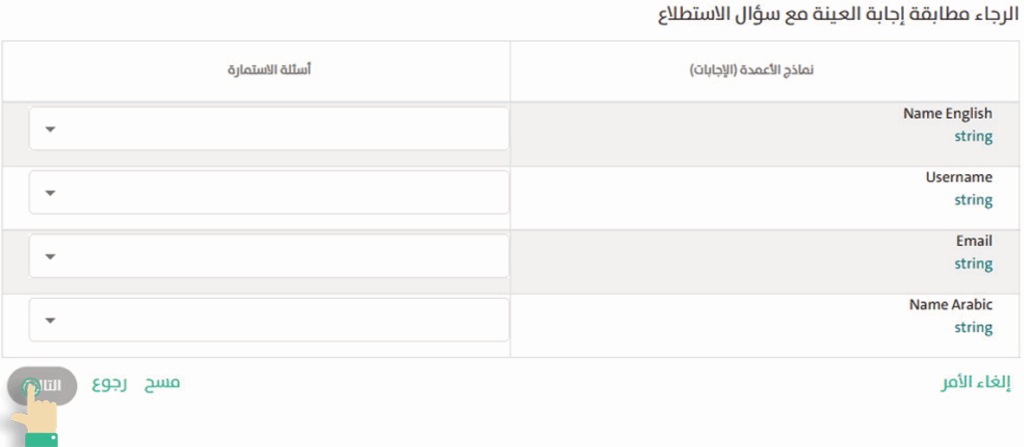Image resolution: width=1024 pixels, height=447 pixels.
Task: Expand the Name Arabic dropdown arrow
Action: (50, 320)
